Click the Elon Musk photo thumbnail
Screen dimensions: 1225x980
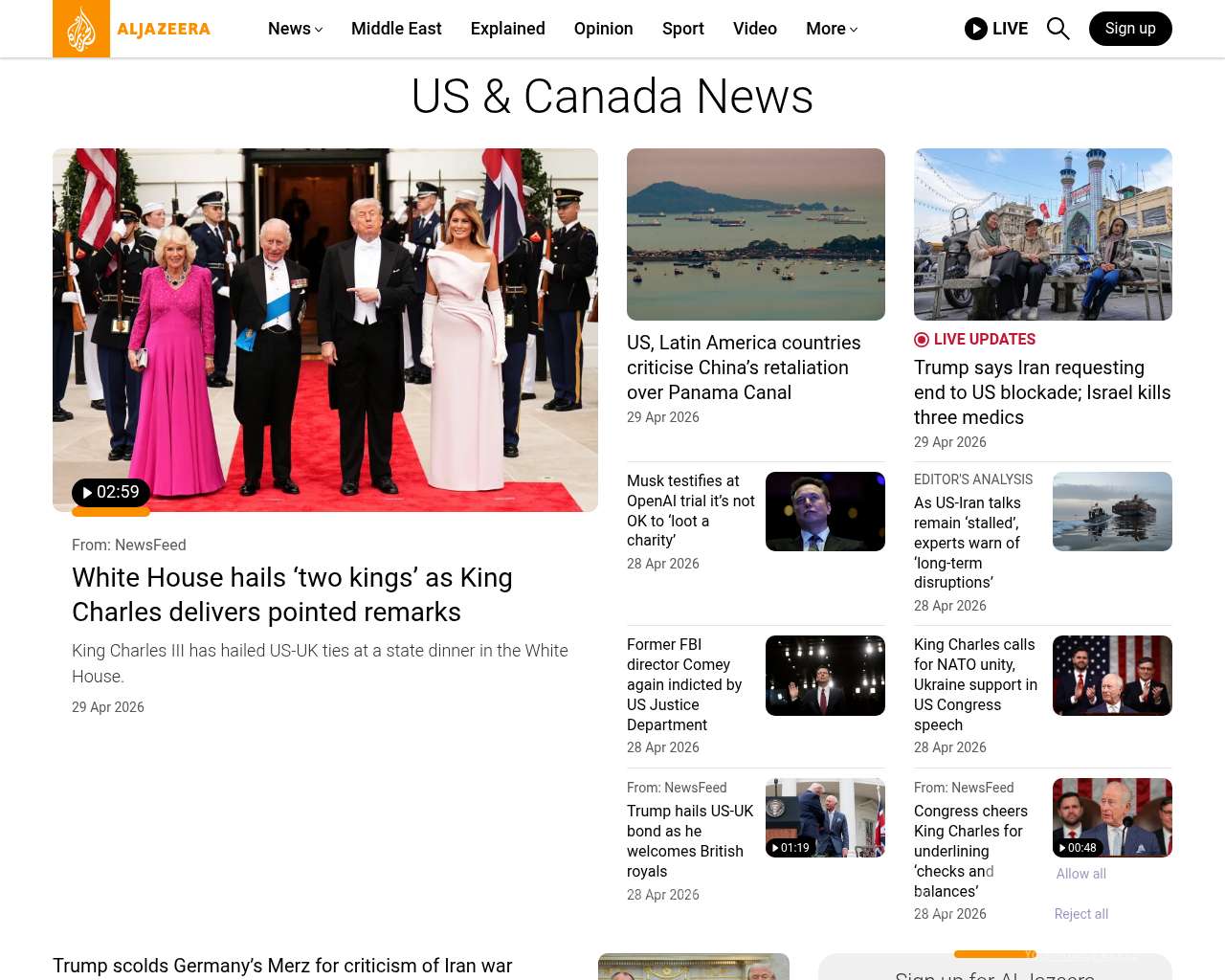(825, 511)
